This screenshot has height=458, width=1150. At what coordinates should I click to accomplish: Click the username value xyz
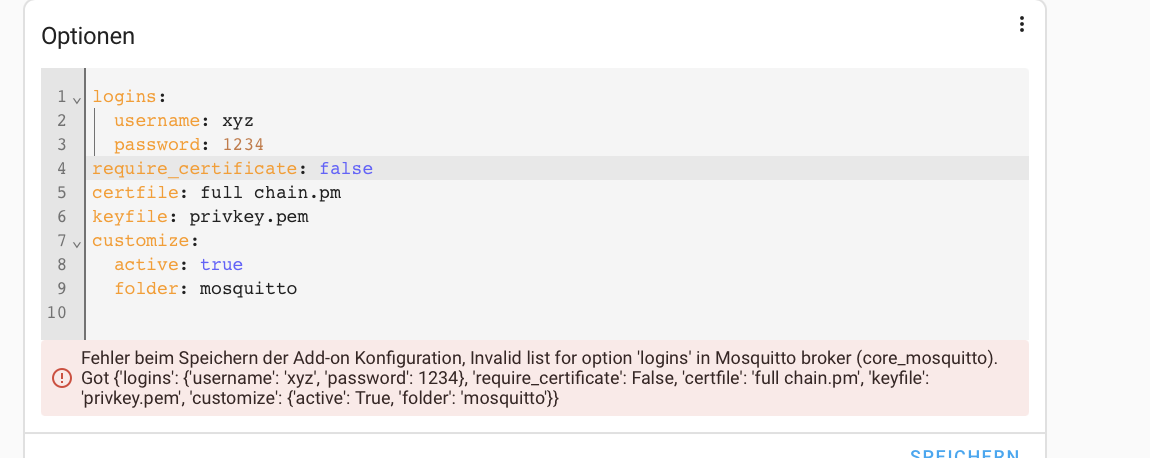238,120
